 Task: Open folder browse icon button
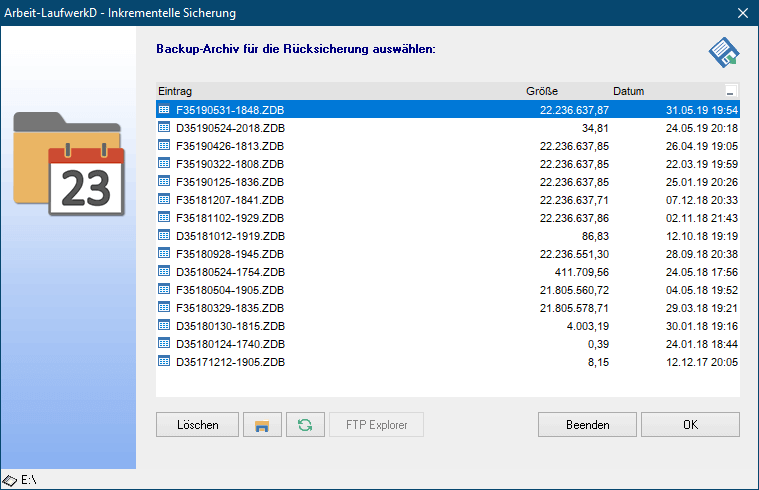pos(262,425)
